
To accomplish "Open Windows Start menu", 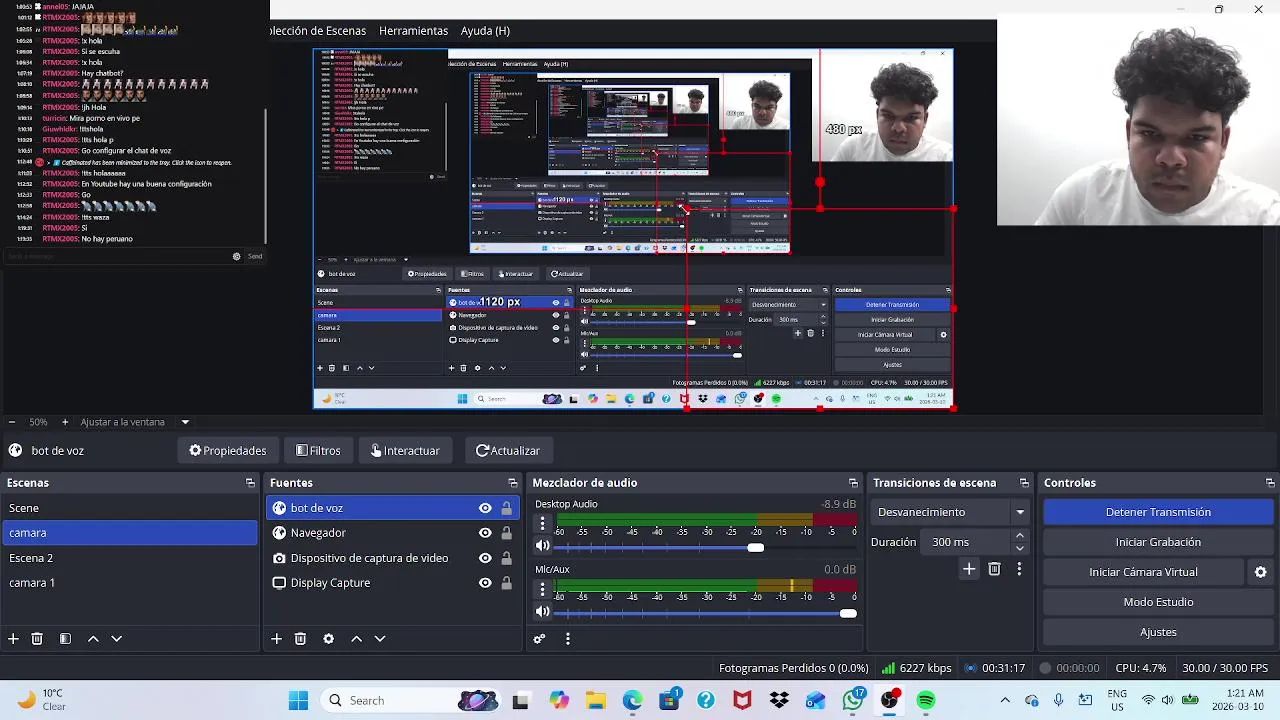I will tap(298, 700).
